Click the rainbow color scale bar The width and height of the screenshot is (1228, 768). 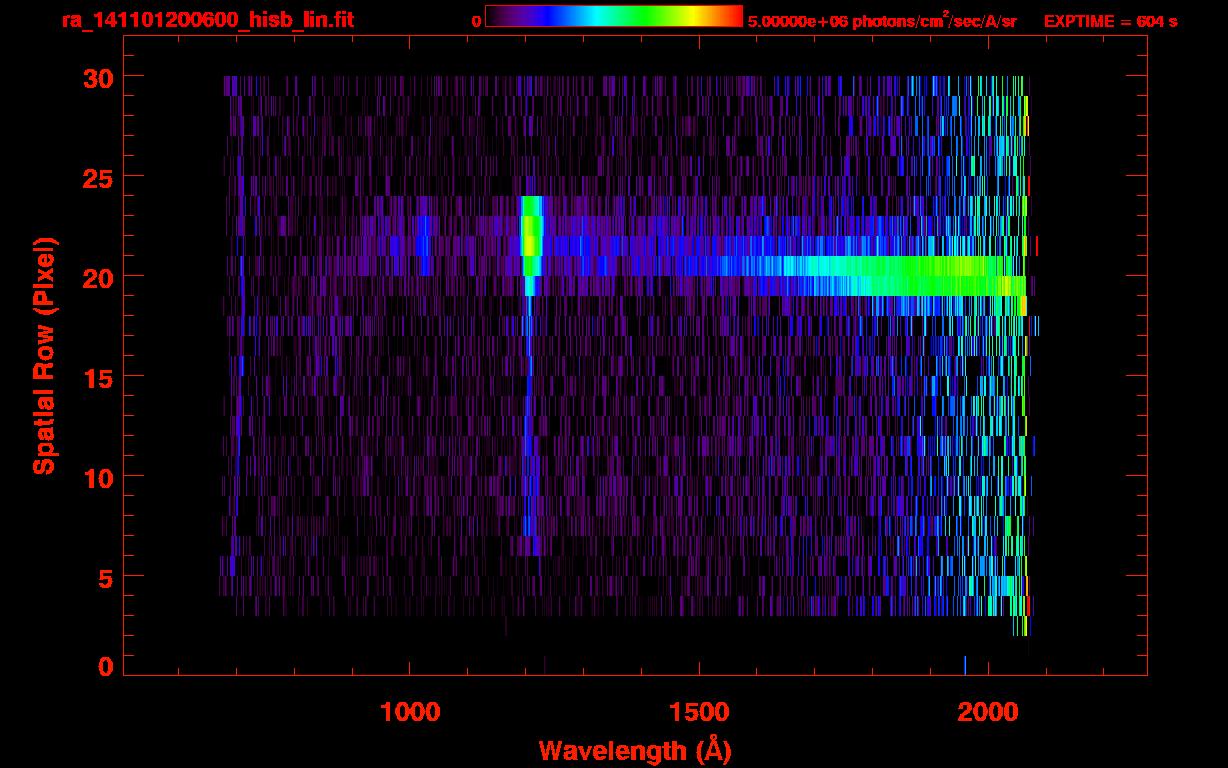614,16
